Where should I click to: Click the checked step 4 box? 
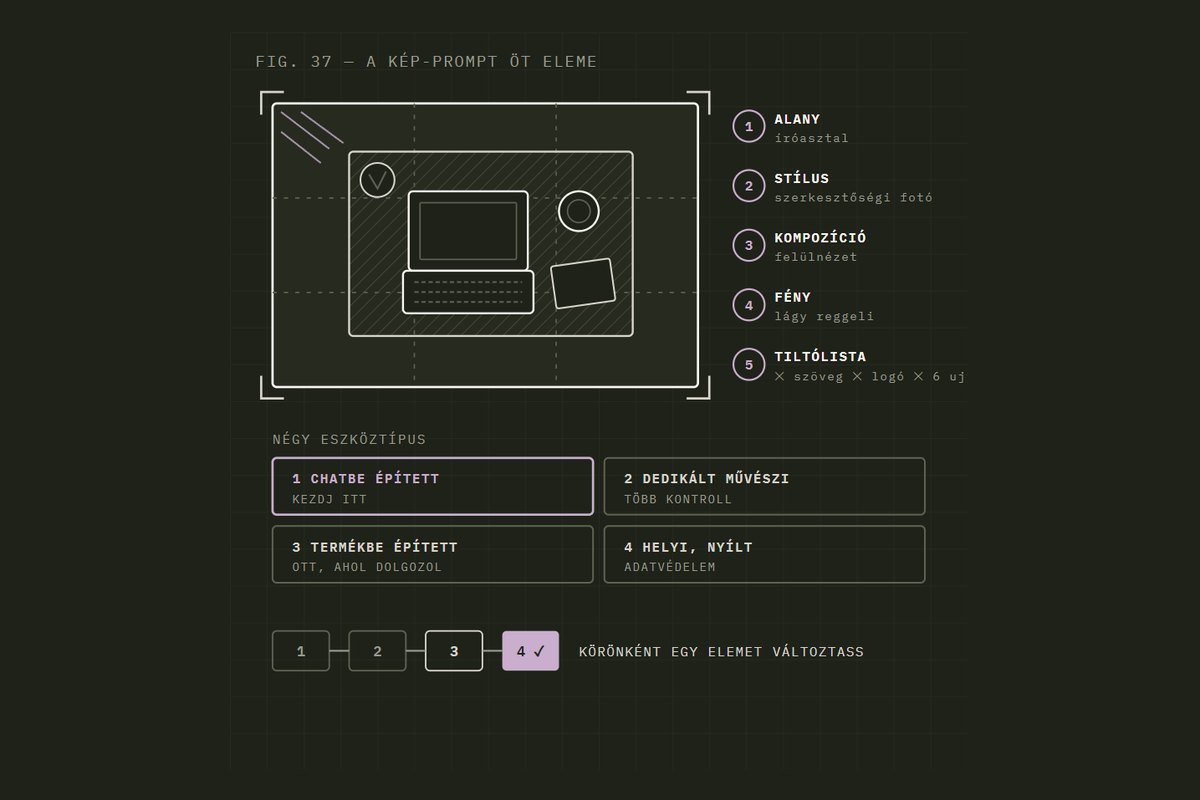click(x=530, y=651)
